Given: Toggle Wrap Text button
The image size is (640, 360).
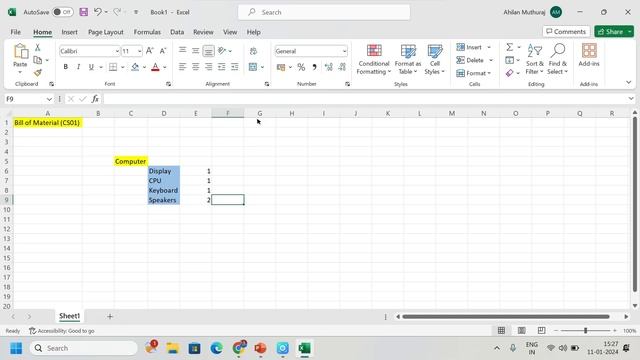Looking at the screenshot, I should [253, 51].
